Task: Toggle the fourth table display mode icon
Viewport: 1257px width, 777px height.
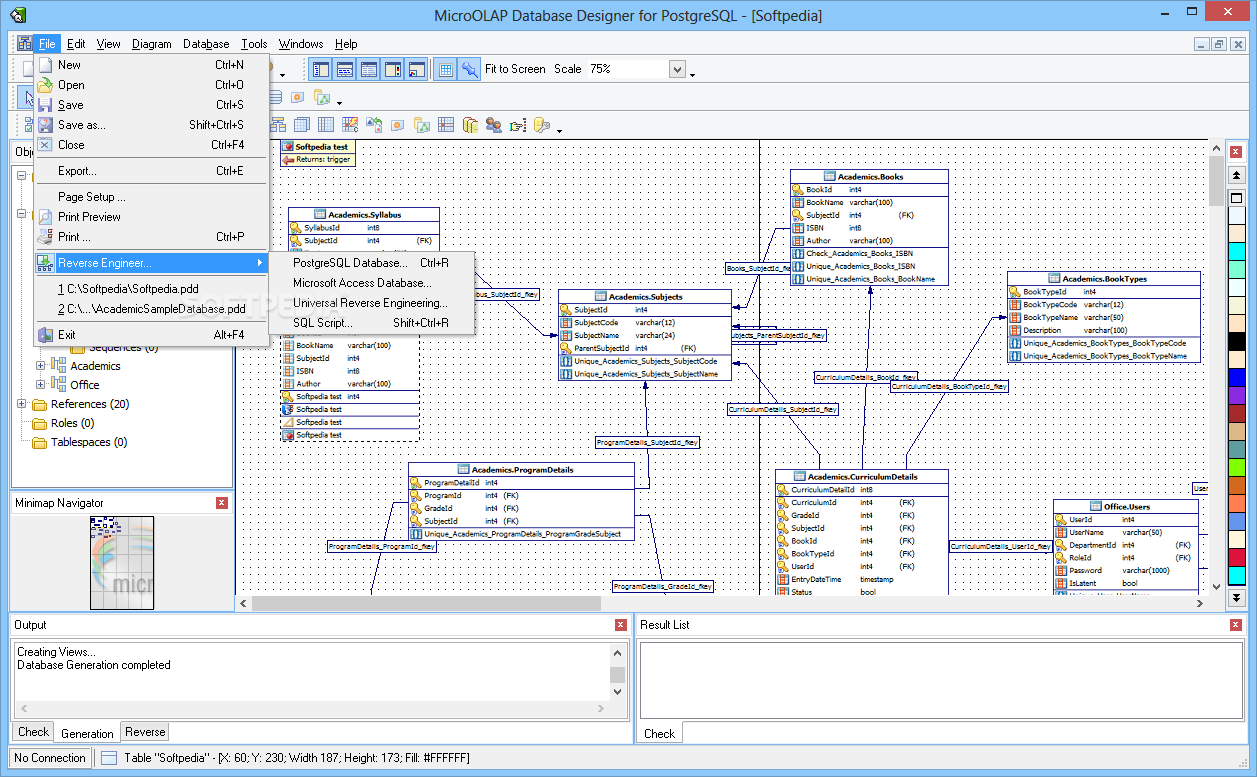Action: coord(393,70)
